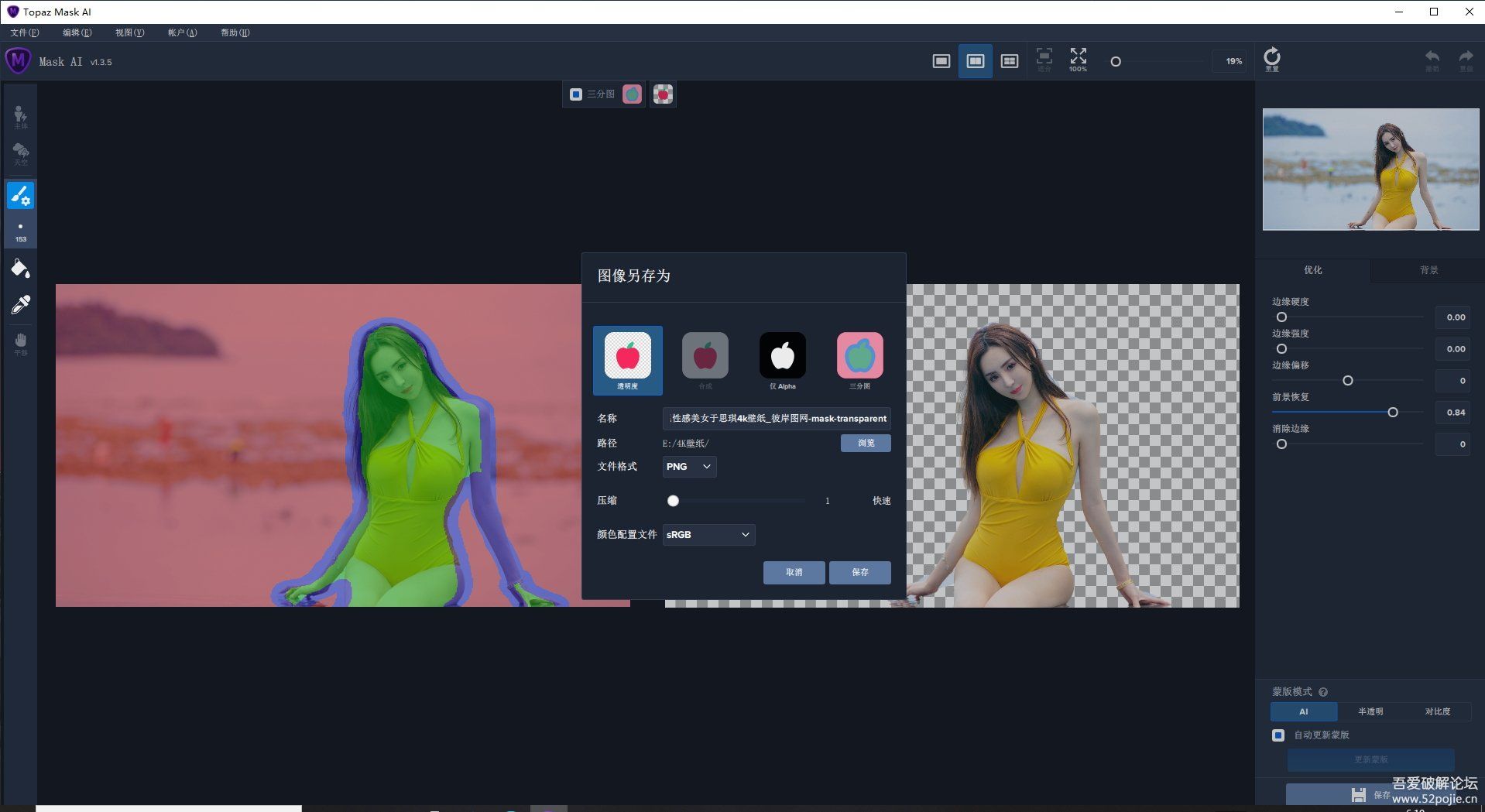The image size is (1485, 812).
Task: Select the paint bucket fill tool
Action: pyautogui.click(x=20, y=267)
